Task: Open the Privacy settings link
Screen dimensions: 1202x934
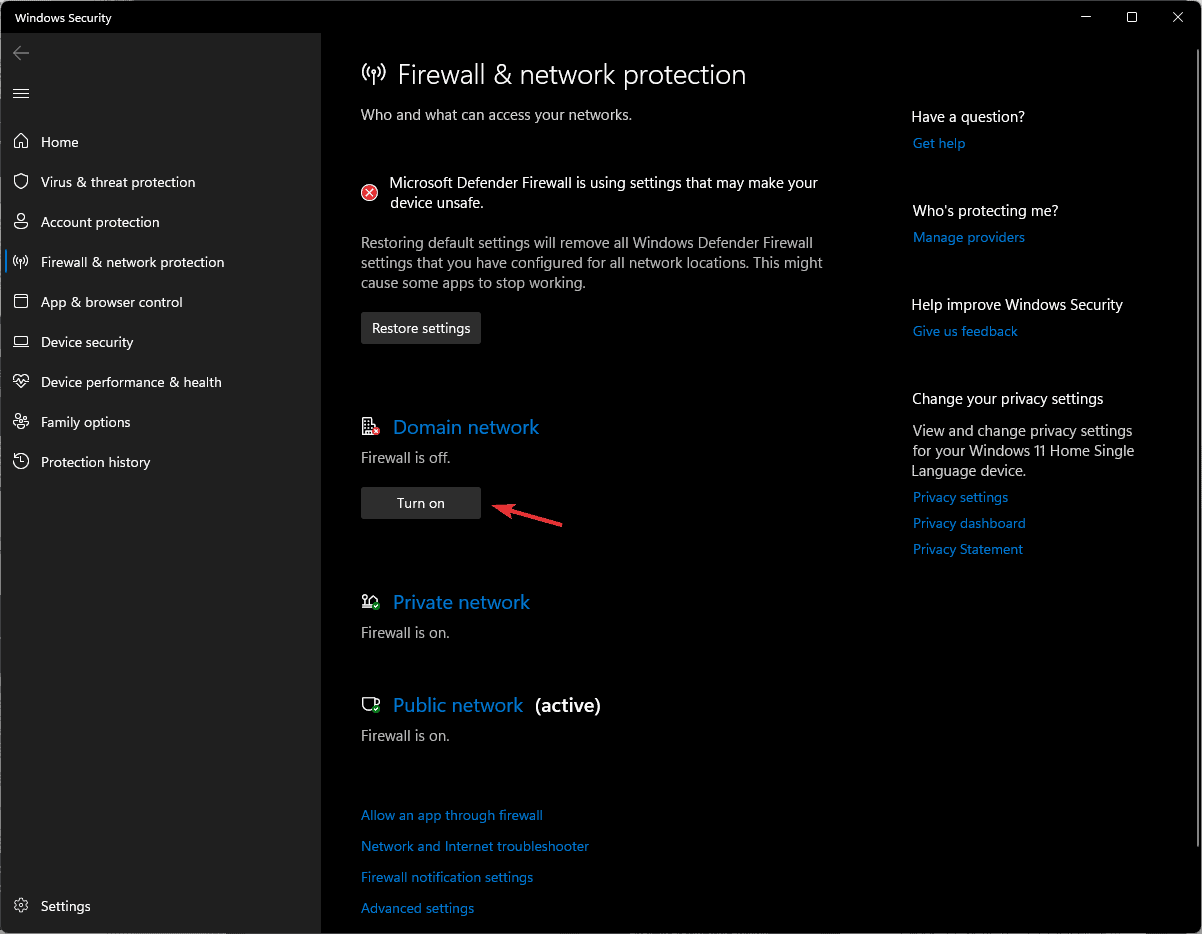Action: 960,497
